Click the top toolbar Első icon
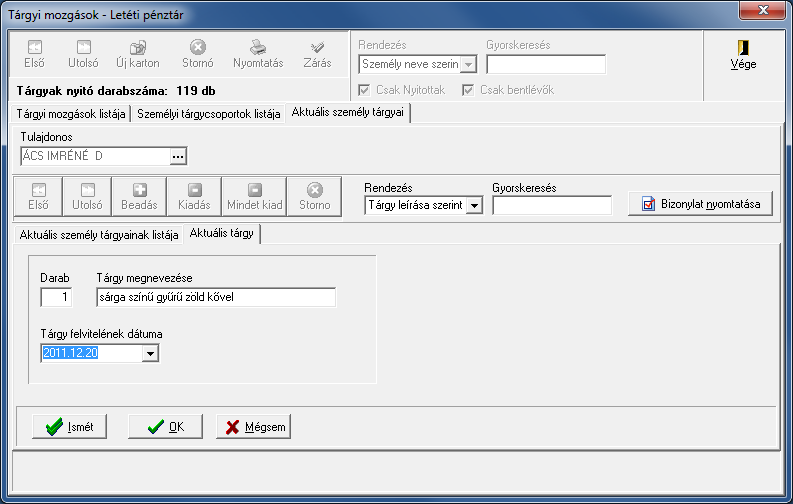 click(34, 47)
